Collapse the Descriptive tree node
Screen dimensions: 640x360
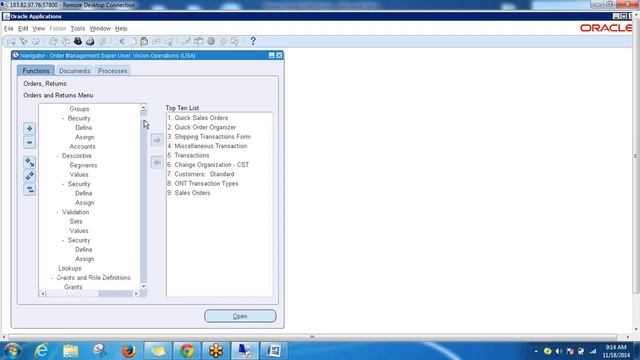(x=57, y=156)
